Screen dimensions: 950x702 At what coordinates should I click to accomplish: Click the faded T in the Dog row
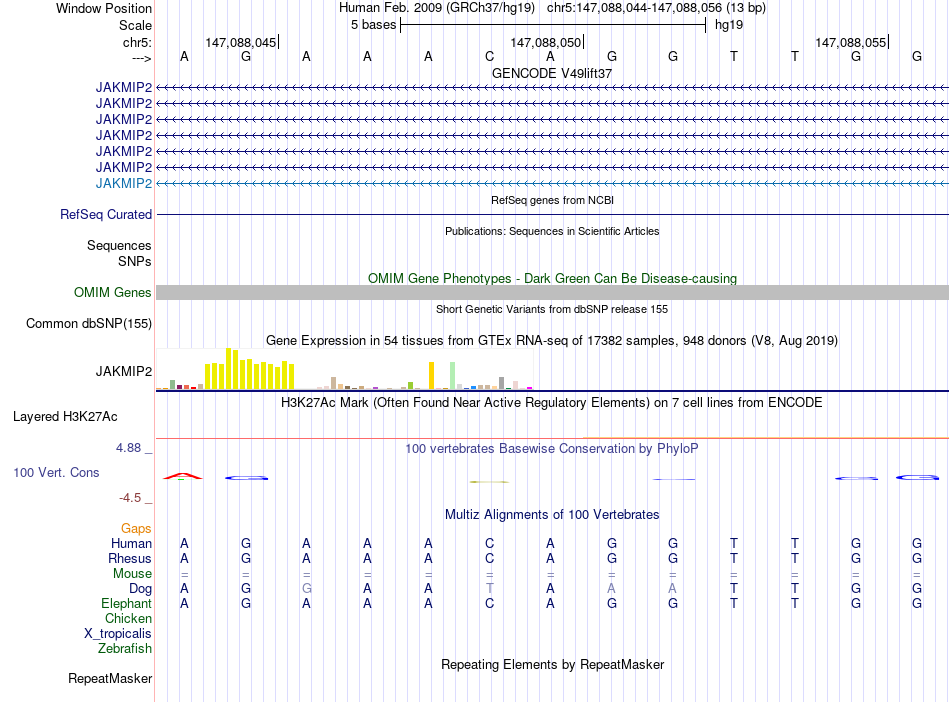(x=490, y=588)
